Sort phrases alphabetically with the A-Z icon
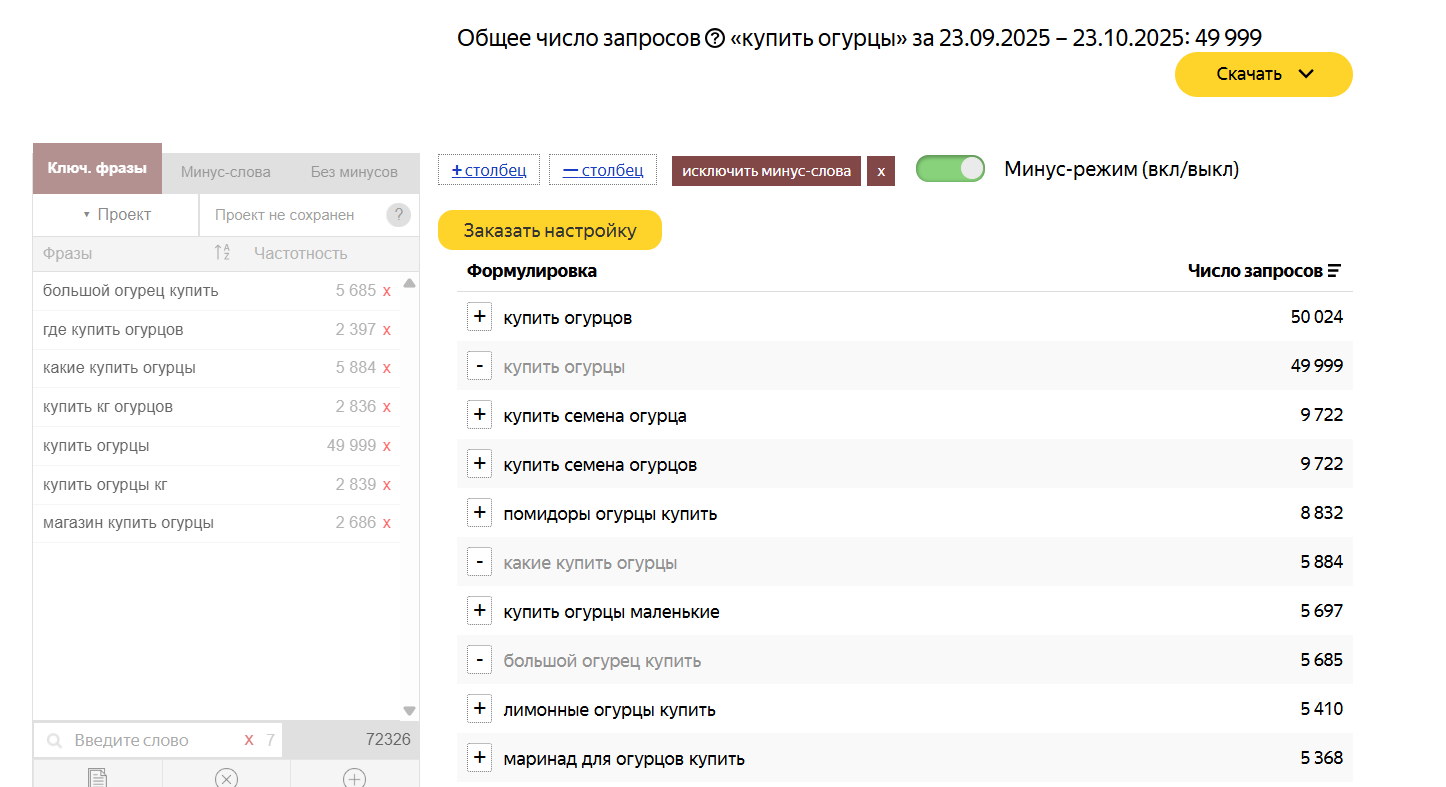Image resolution: width=1446 pixels, height=787 pixels. pyautogui.click(x=222, y=253)
